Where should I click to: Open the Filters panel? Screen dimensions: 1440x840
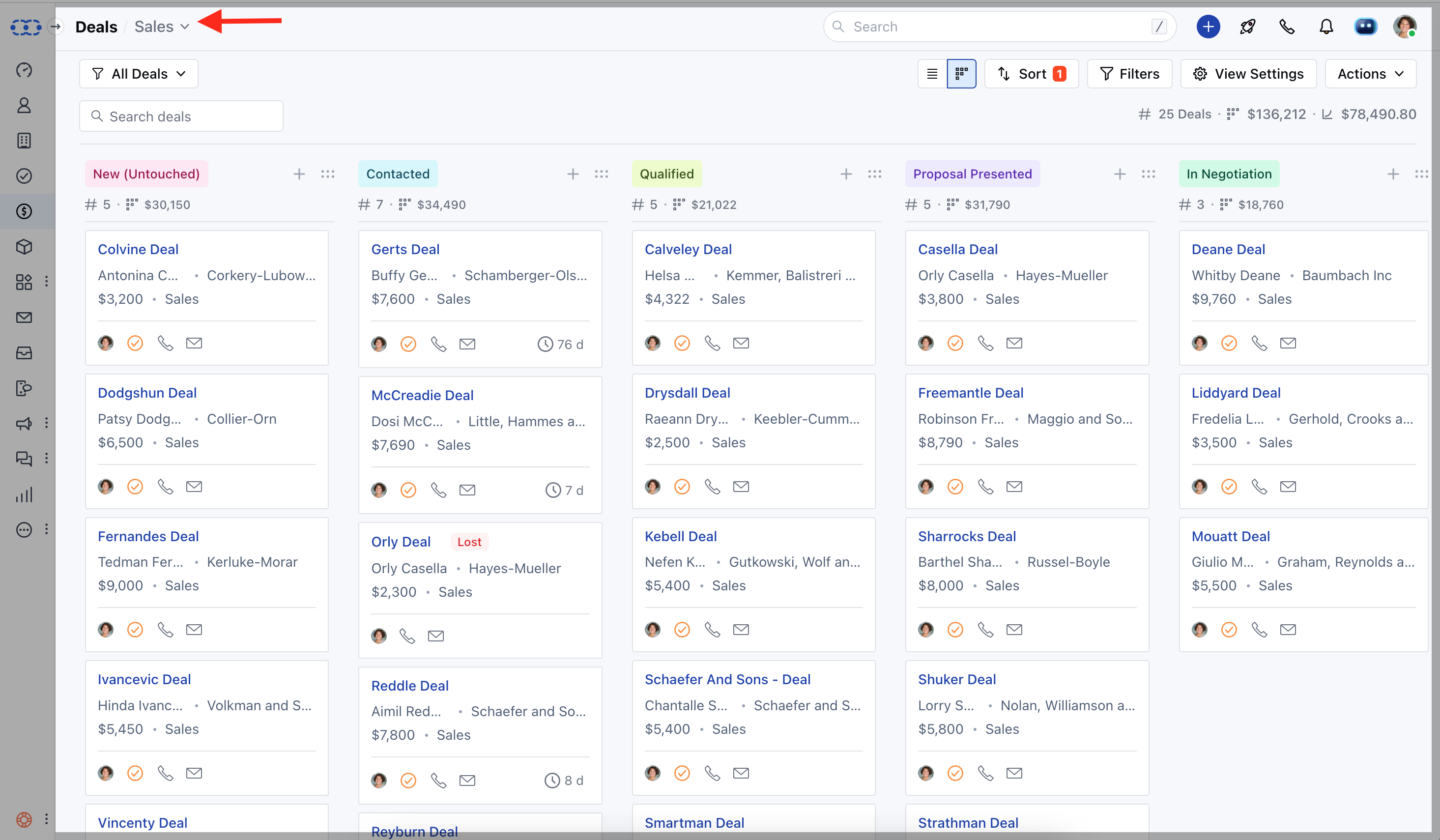[x=1130, y=74]
